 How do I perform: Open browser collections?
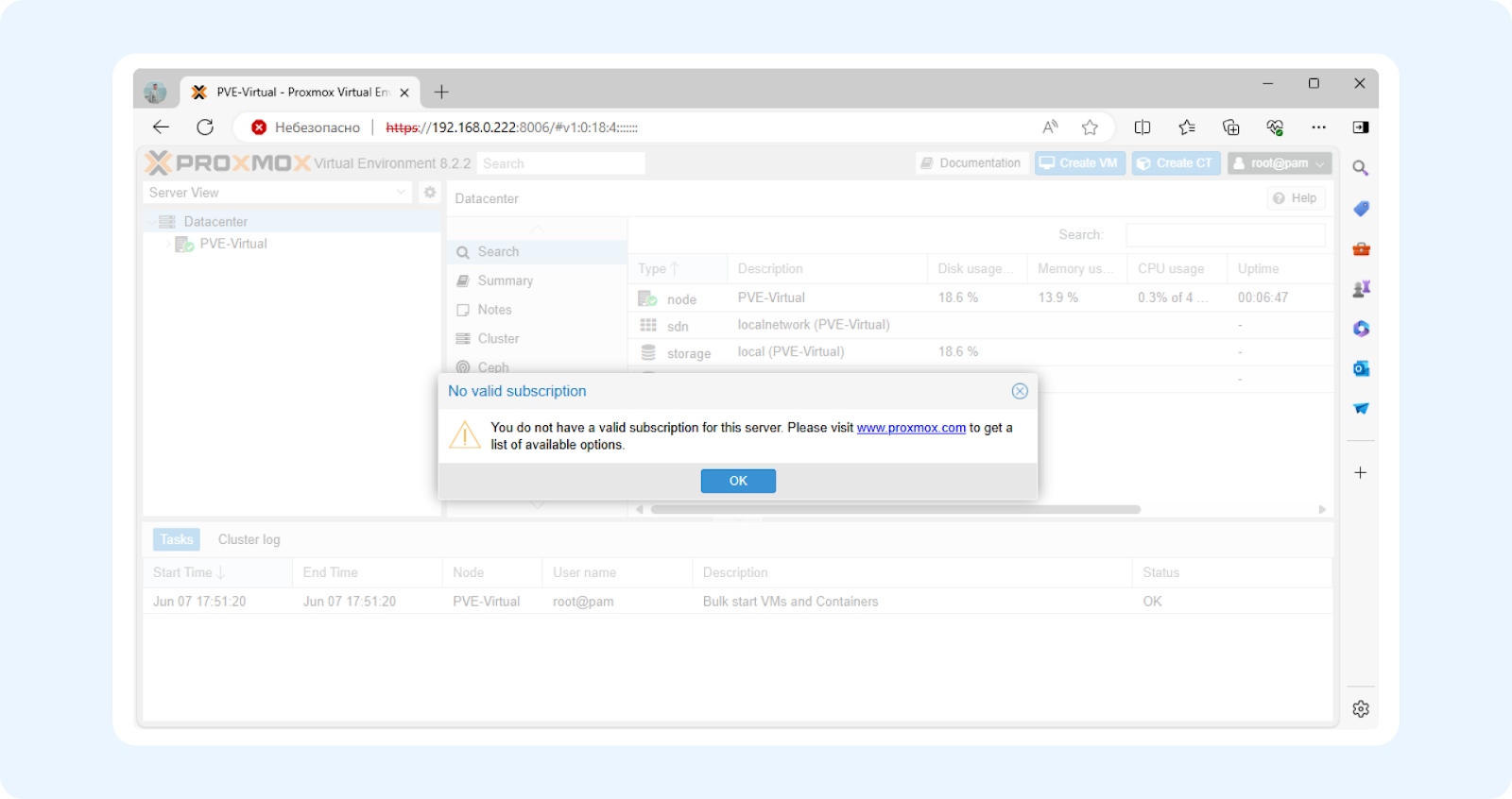(1230, 127)
